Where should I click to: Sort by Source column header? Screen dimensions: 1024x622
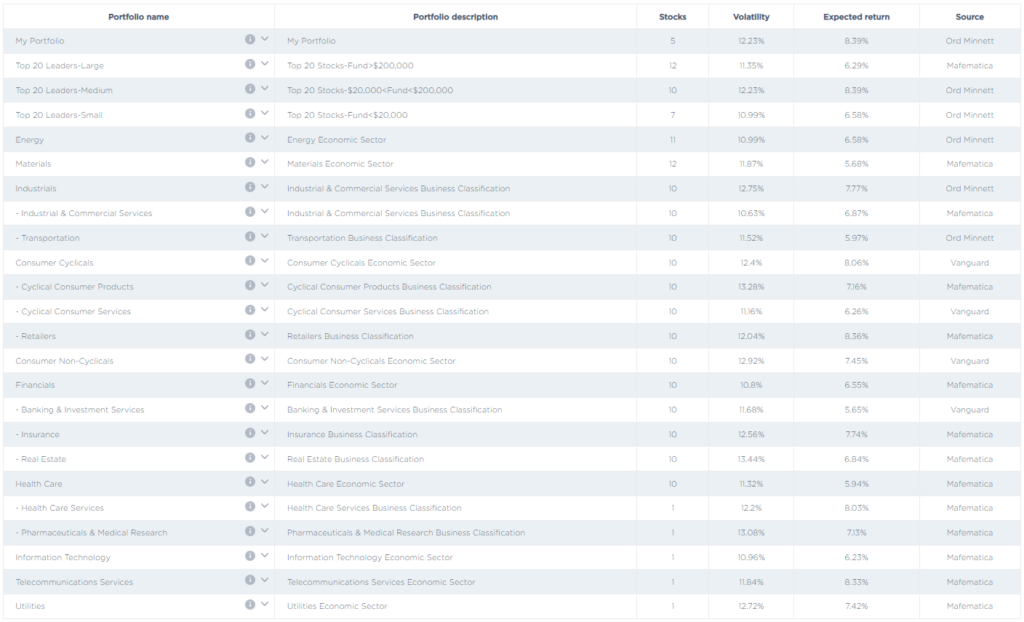tap(969, 17)
